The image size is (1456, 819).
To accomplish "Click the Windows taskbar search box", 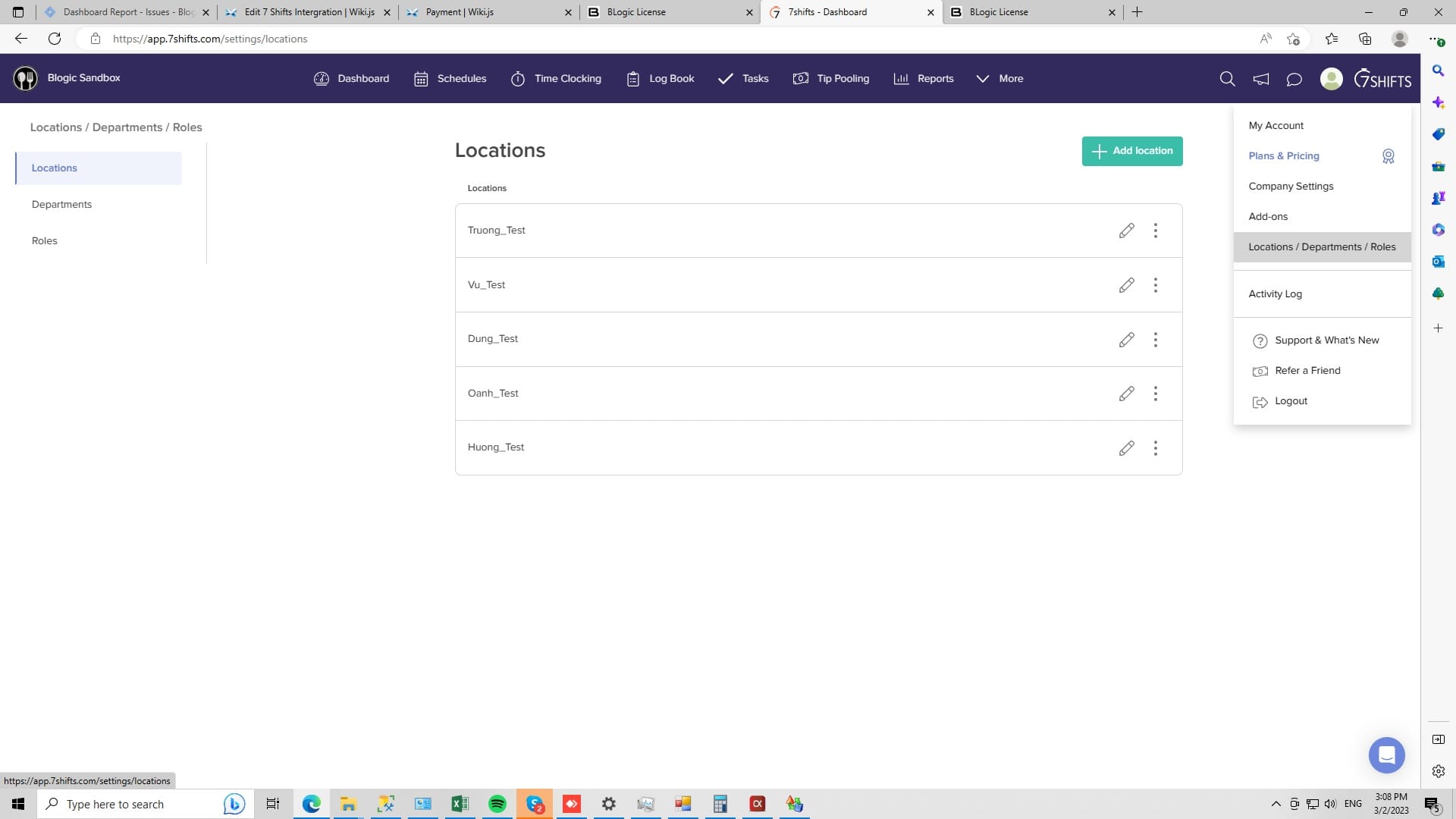I will pyautogui.click(x=129, y=804).
